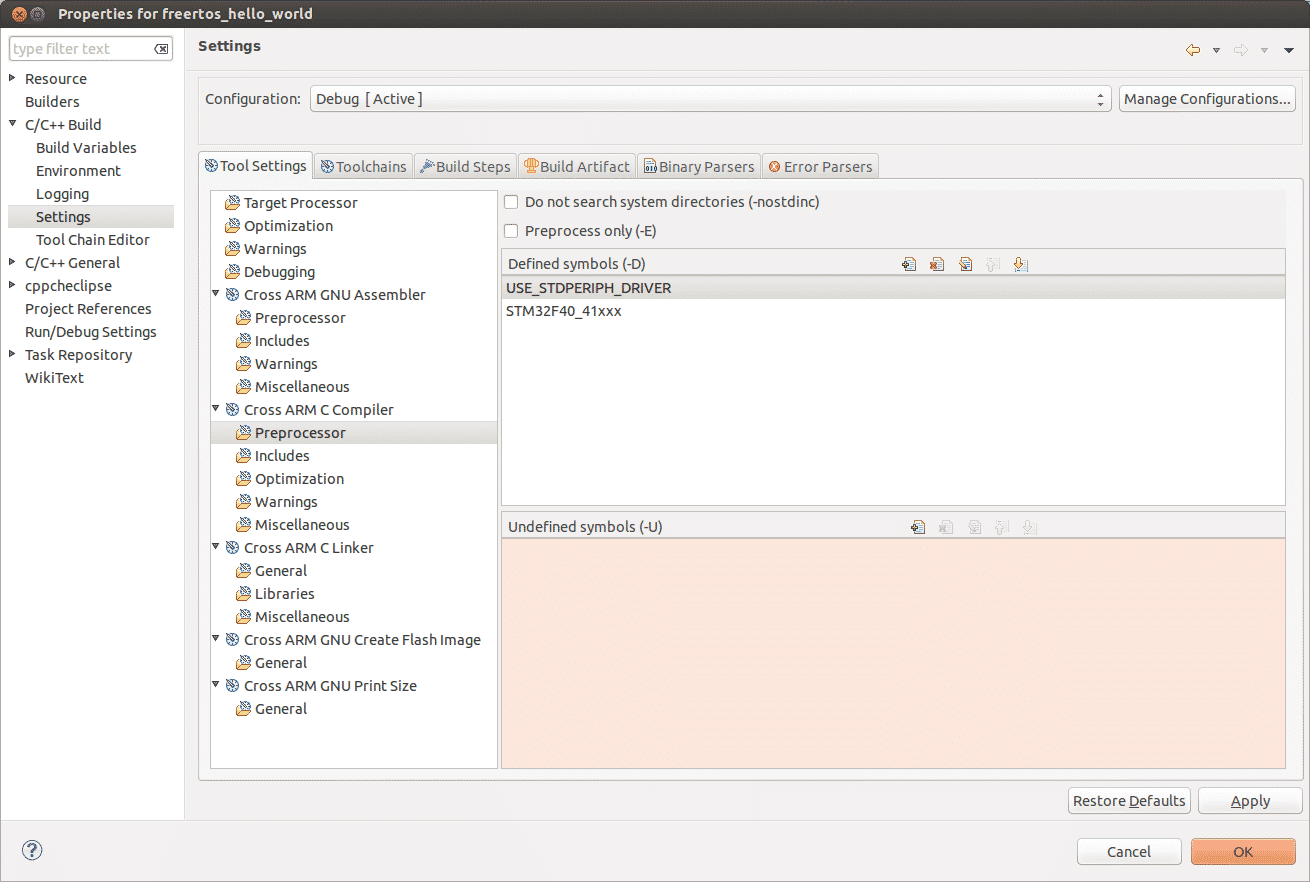The height and width of the screenshot is (882, 1310).
Task: Open the help dialog
Action: coord(31,850)
